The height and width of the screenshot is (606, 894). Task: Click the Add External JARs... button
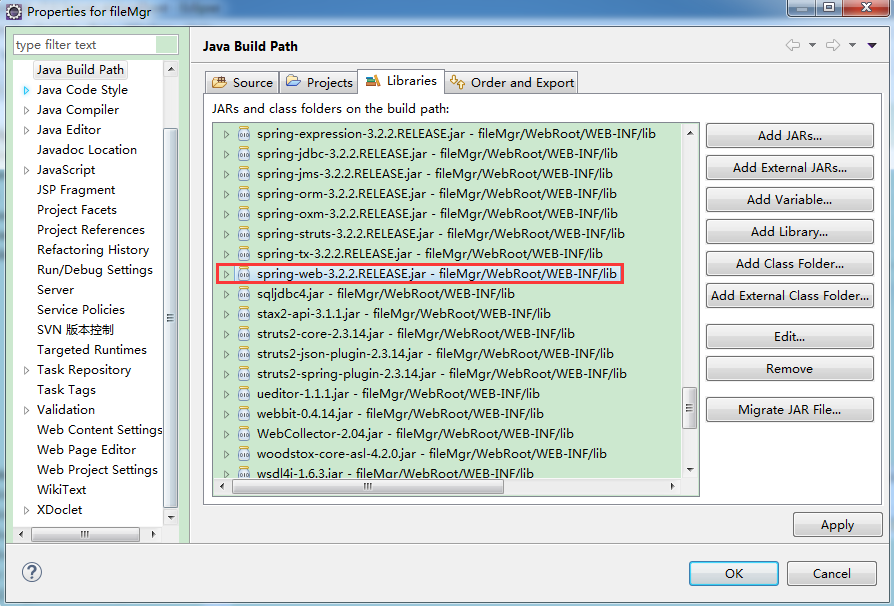click(x=790, y=168)
